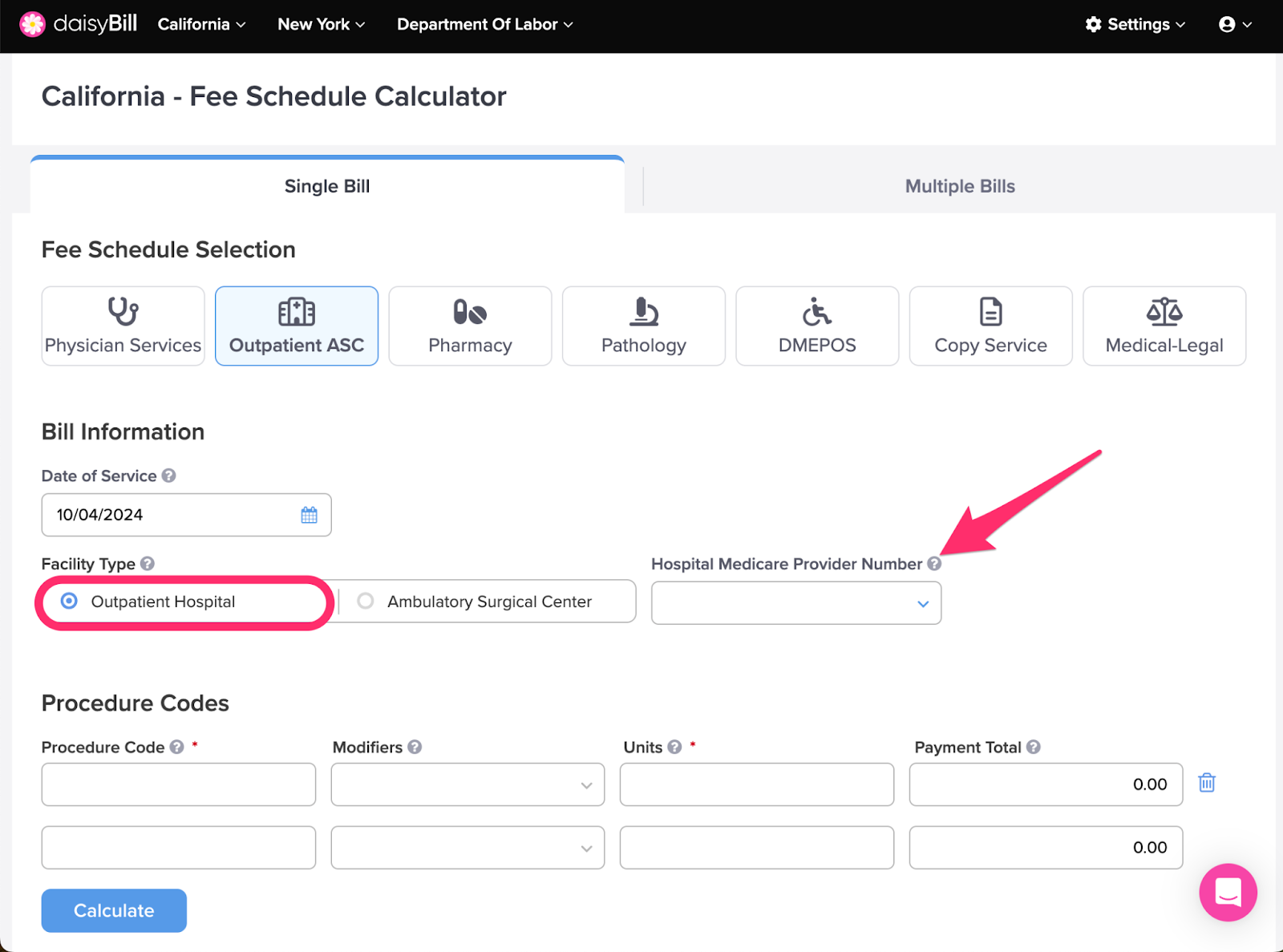Select the DMEPOS wheelchair tile
This screenshot has width=1283, height=952.
tap(817, 326)
